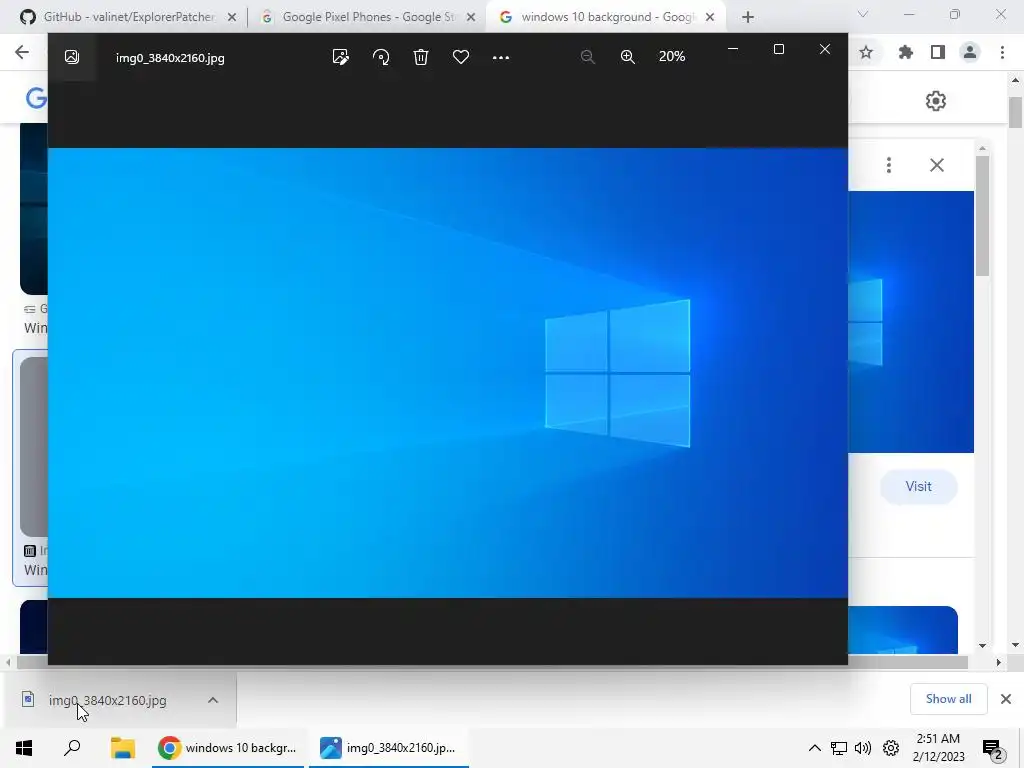This screenshot has height=768, width=1024.
Task: Open the See more three-dot menu in Photos
Action: click(501, 57)
